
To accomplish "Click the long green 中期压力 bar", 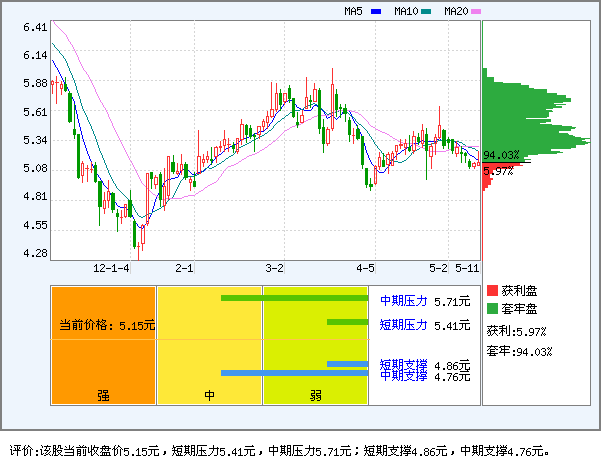I will pyautogui.click(x=294, y=298).
